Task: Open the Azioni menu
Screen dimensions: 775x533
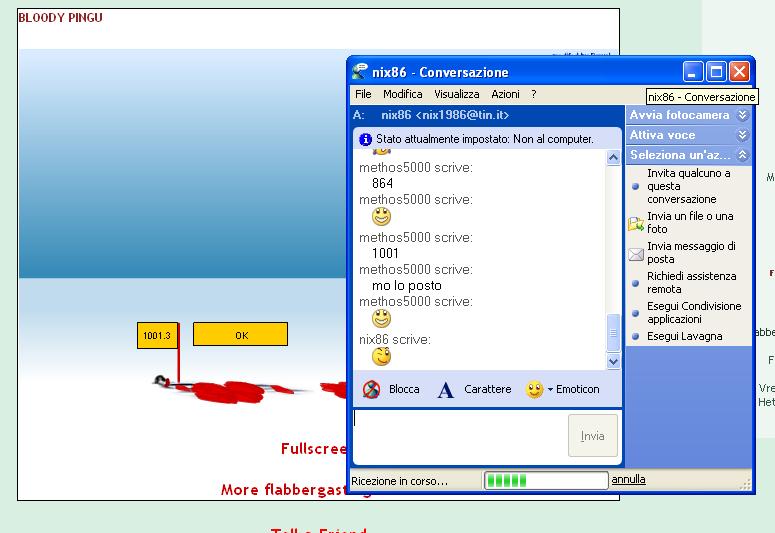Action: point(505,94)
